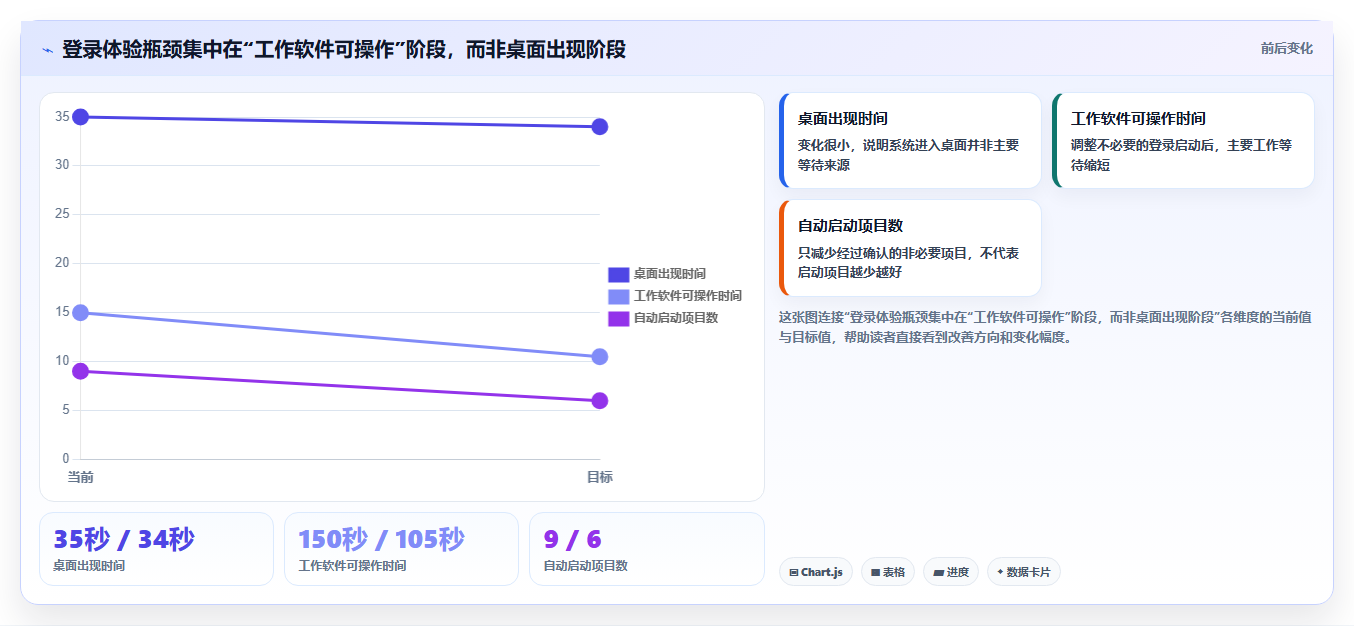Select the 桌面出现时间 data point at 目标
Image resolution: width=1354 pixels, height=626 pixels.
coord(600,126)
